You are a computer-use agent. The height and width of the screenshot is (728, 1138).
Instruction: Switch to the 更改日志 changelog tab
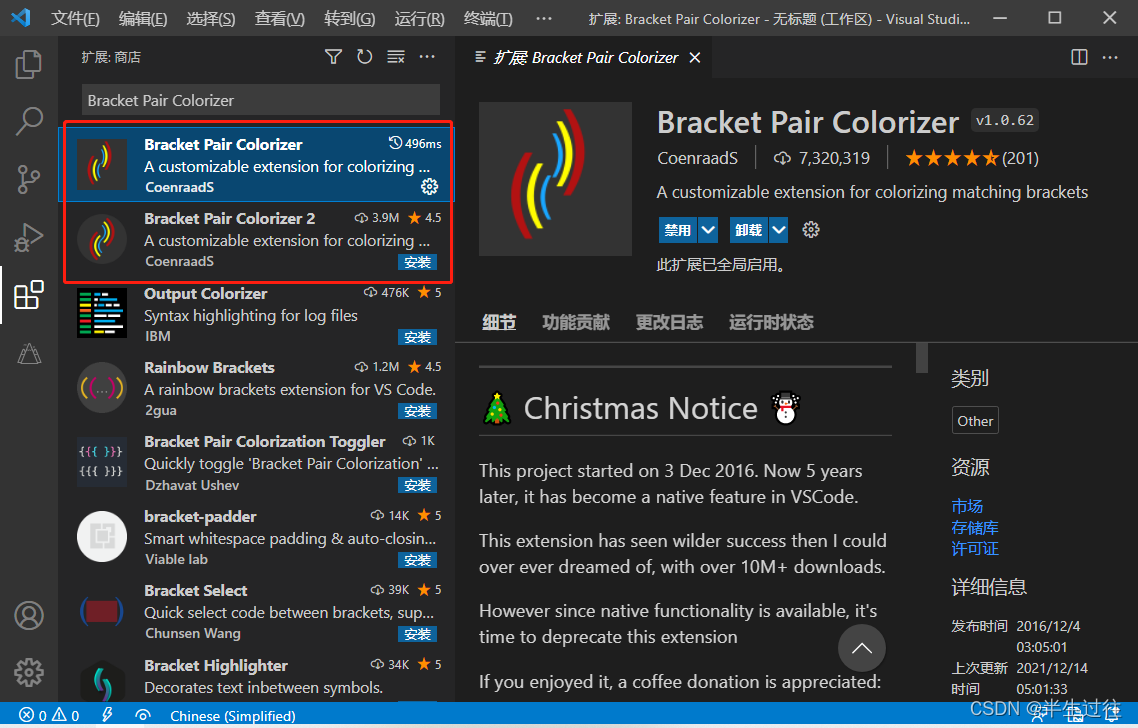[669, 322]
